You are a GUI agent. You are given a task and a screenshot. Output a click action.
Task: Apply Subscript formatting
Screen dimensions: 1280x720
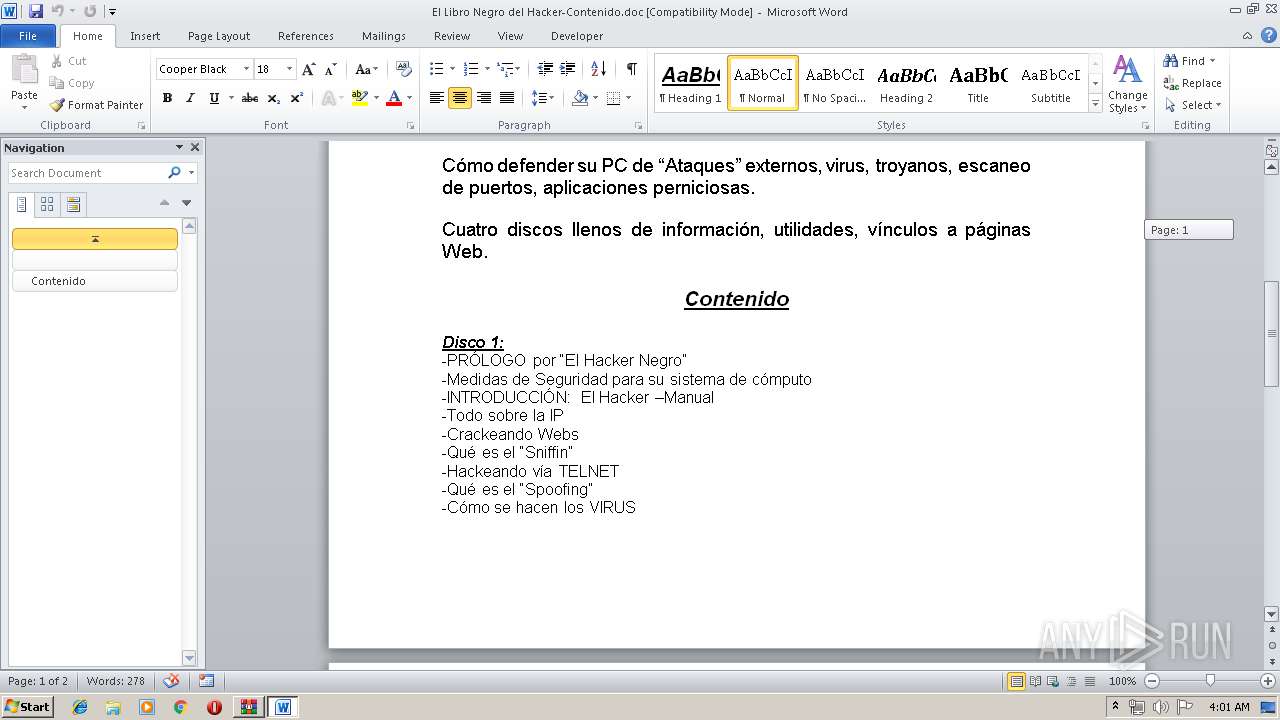pyautogui.click(x=274, y=98)
